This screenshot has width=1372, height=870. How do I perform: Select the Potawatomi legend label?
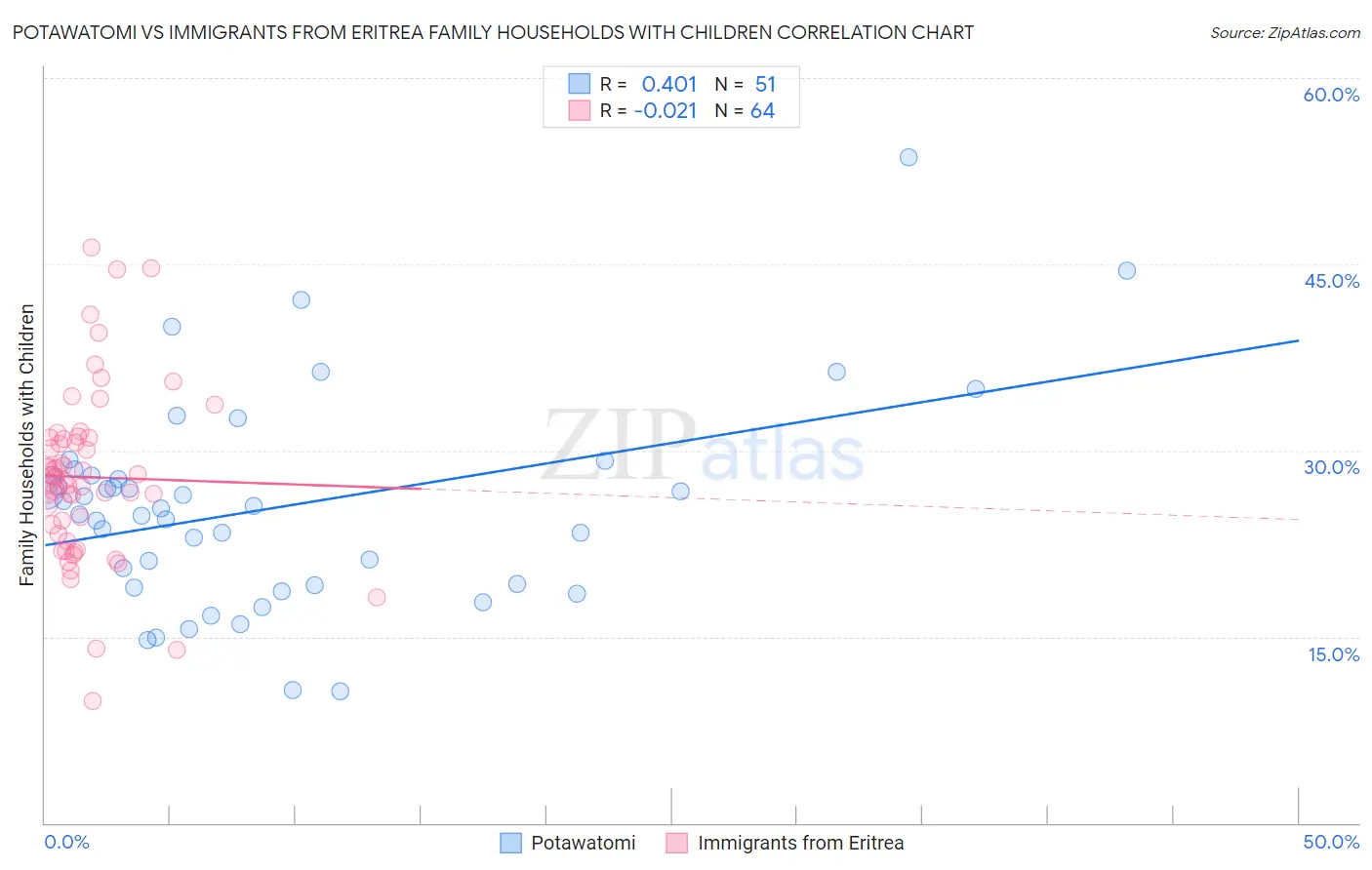click(584, 843)
